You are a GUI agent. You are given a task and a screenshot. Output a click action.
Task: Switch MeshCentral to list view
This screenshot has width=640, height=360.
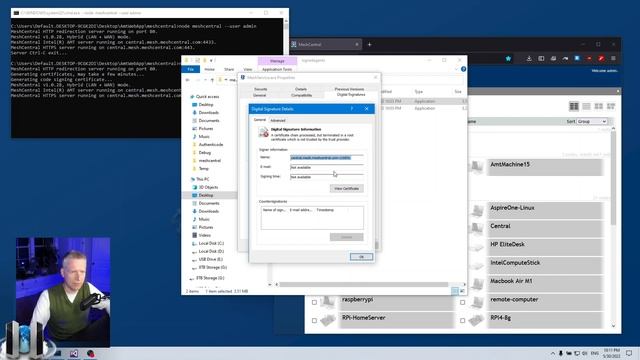click(x=586, y=106)
